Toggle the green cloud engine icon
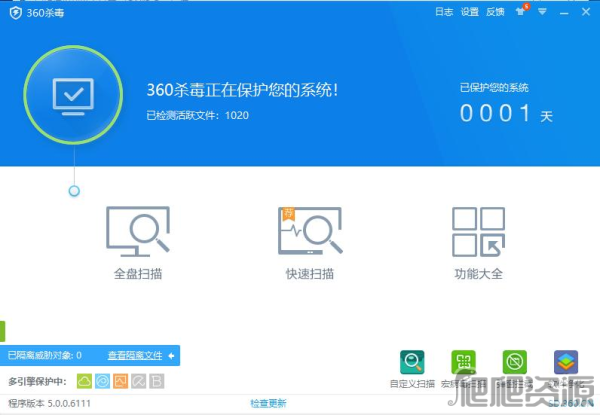The height and width of the screenshot is (415, 600). coord(84,381)
